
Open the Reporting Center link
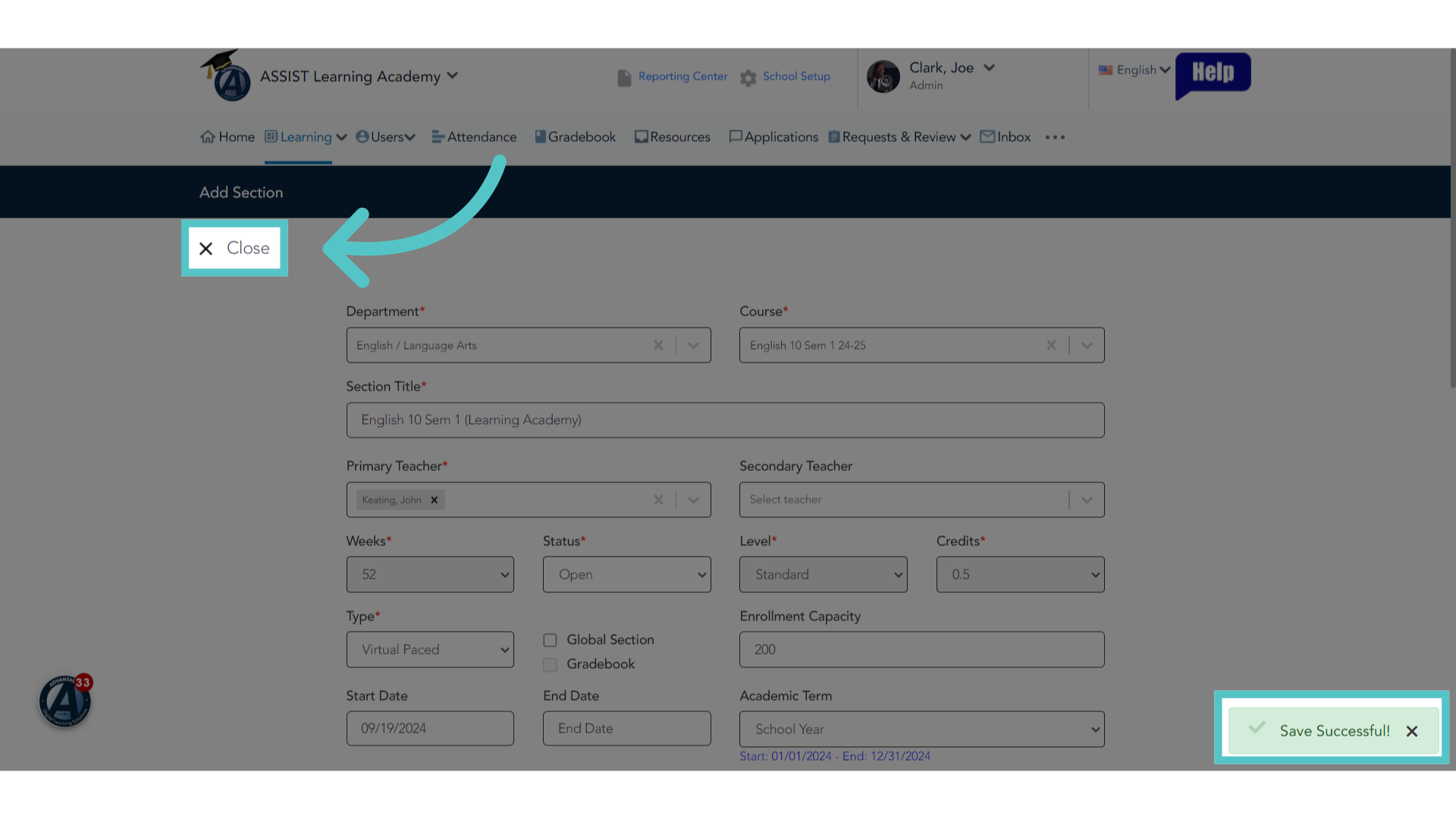(x=682, y=77)
